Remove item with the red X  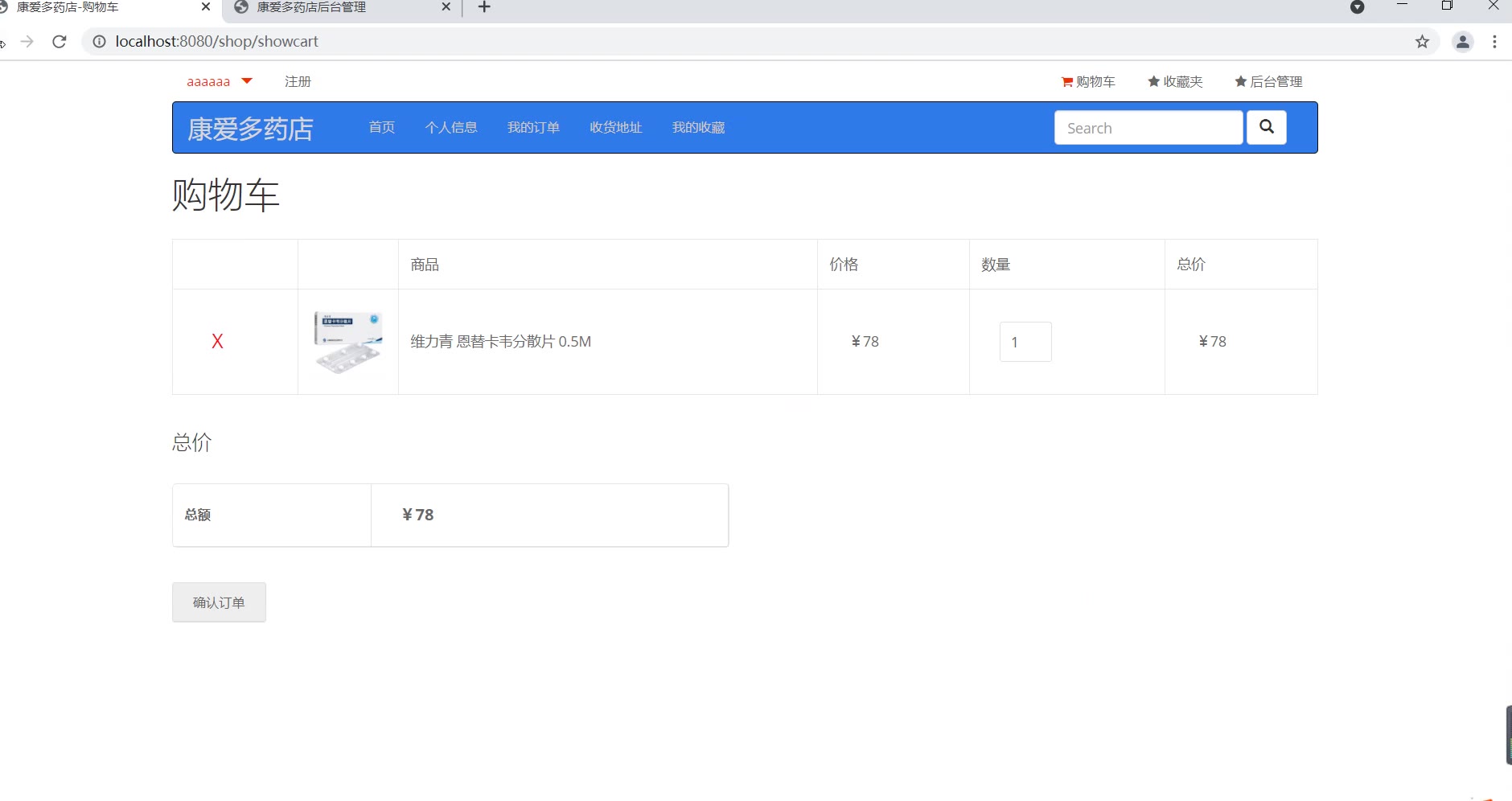tap(217, 341)
